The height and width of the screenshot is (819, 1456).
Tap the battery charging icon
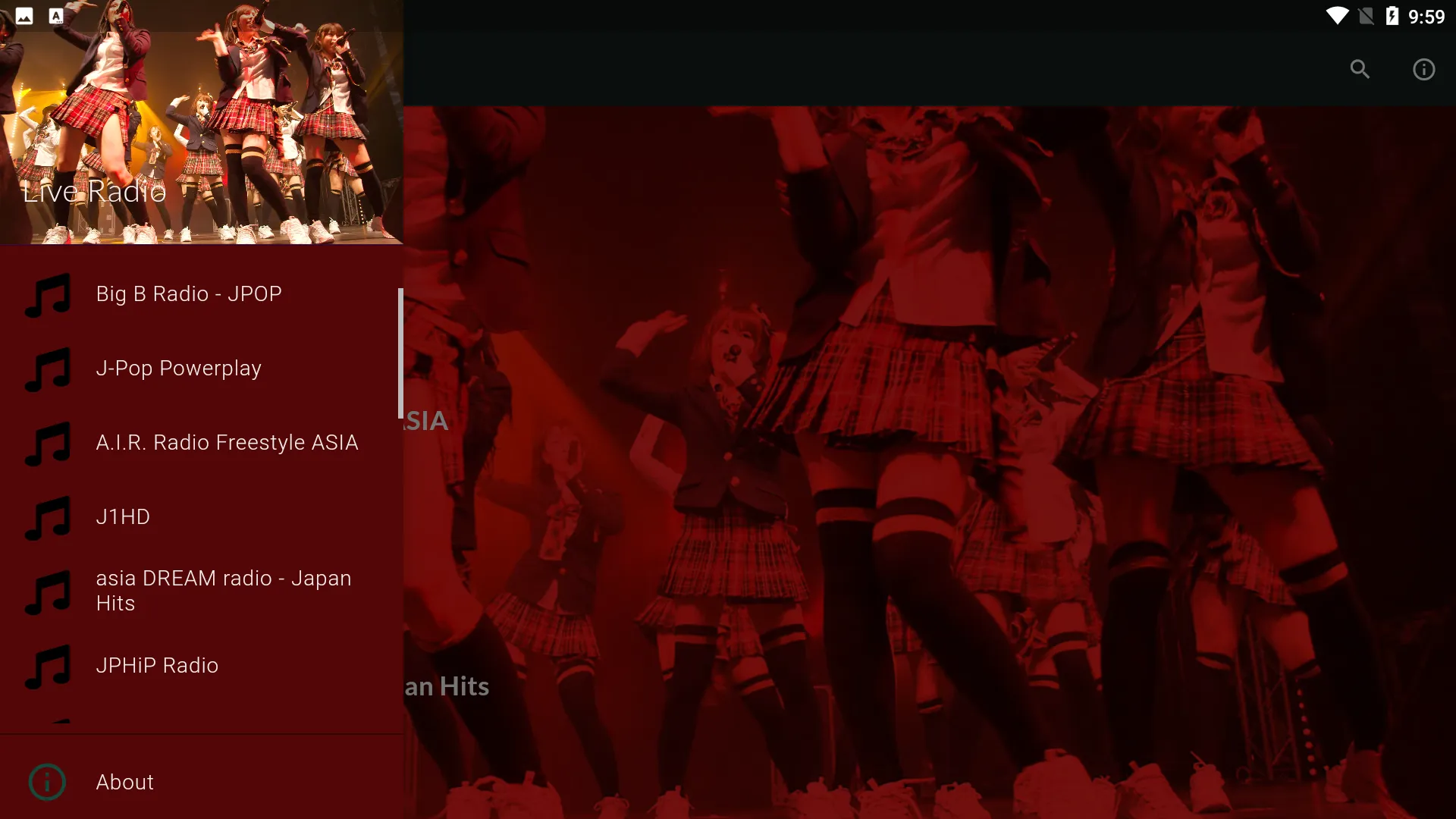(x=1392, y=16)
